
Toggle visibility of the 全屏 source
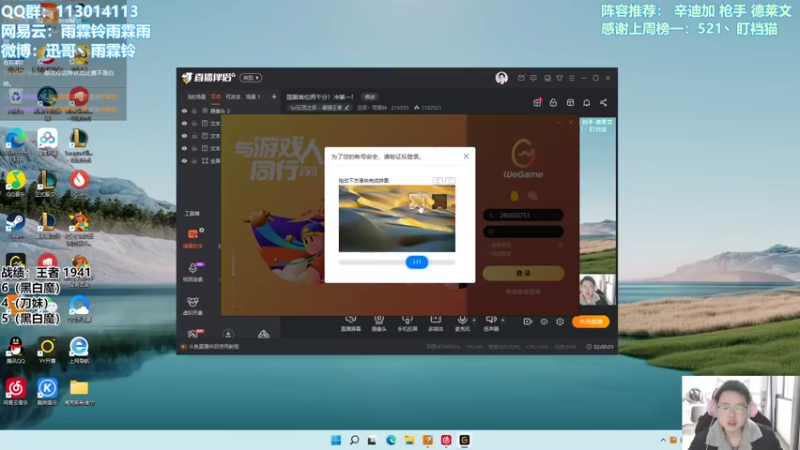[184, 161]
